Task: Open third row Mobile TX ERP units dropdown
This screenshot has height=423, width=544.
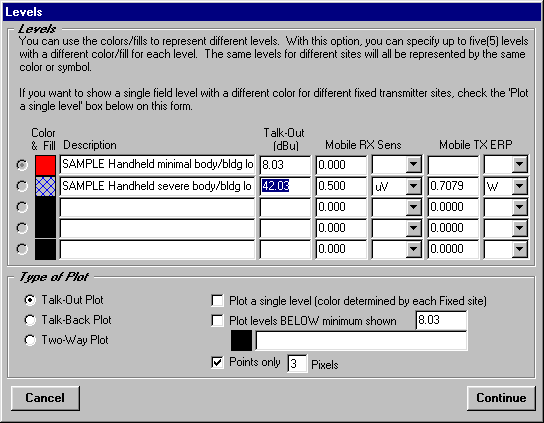Action: (x=519, y=208)
